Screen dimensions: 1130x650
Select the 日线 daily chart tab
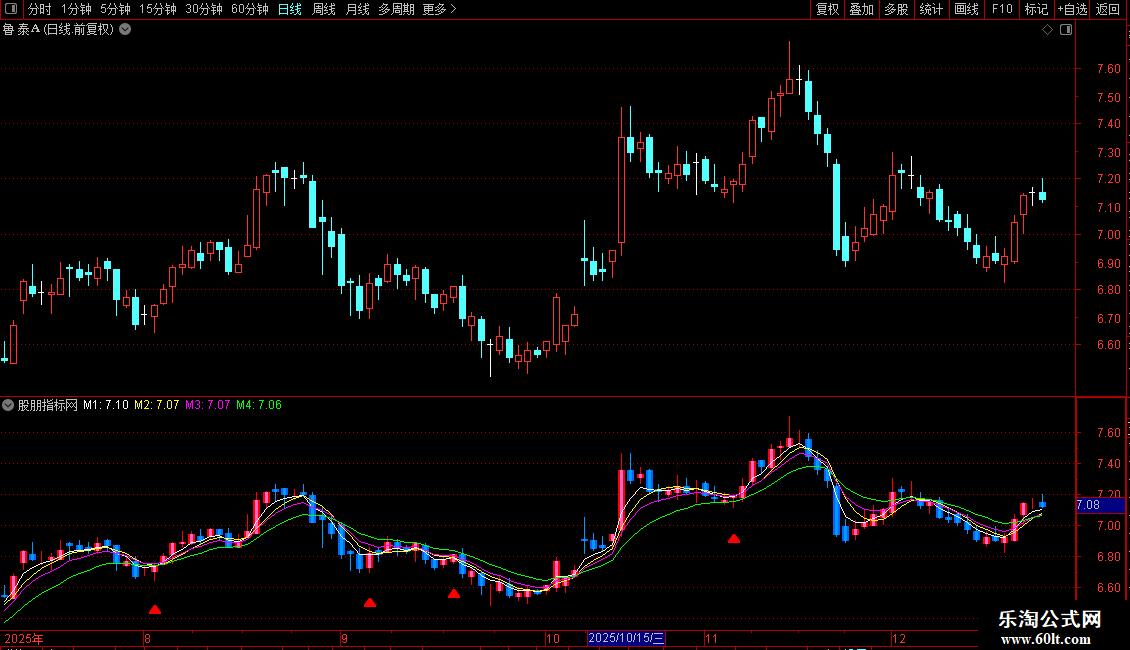(290, 9)
